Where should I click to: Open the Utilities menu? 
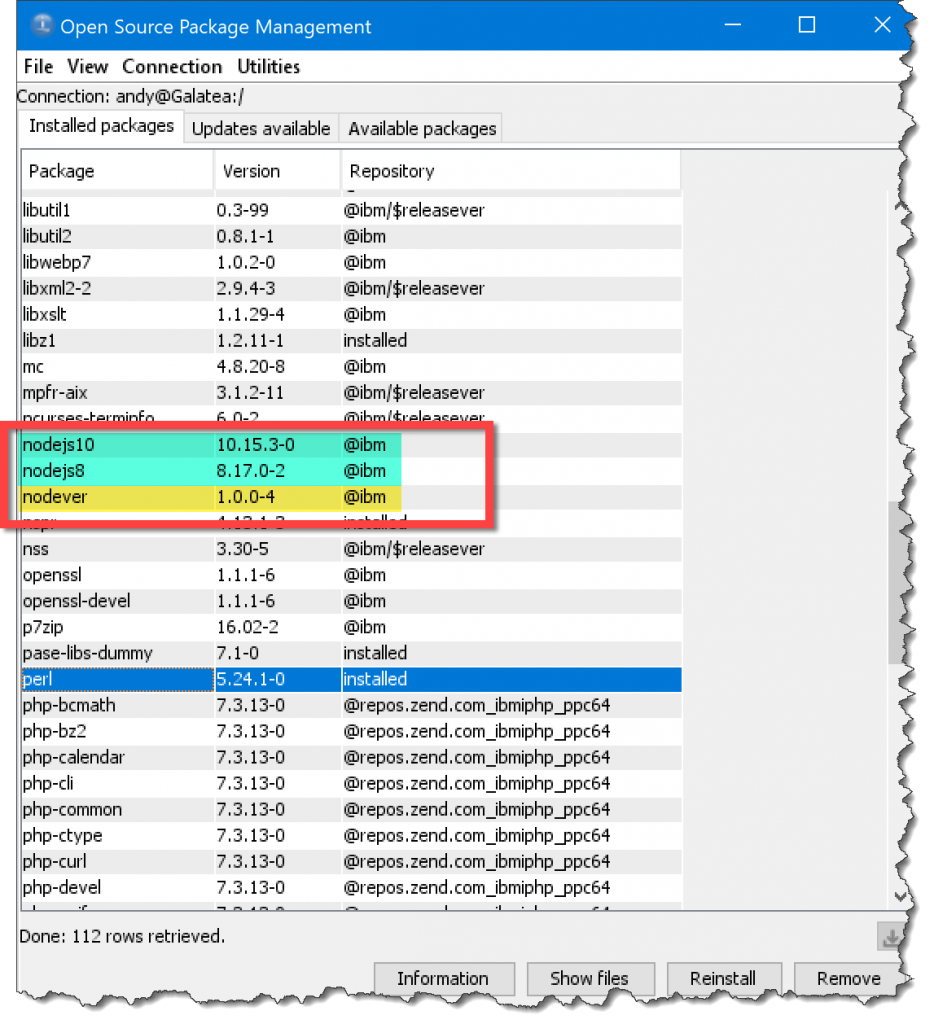coord(268,67)
